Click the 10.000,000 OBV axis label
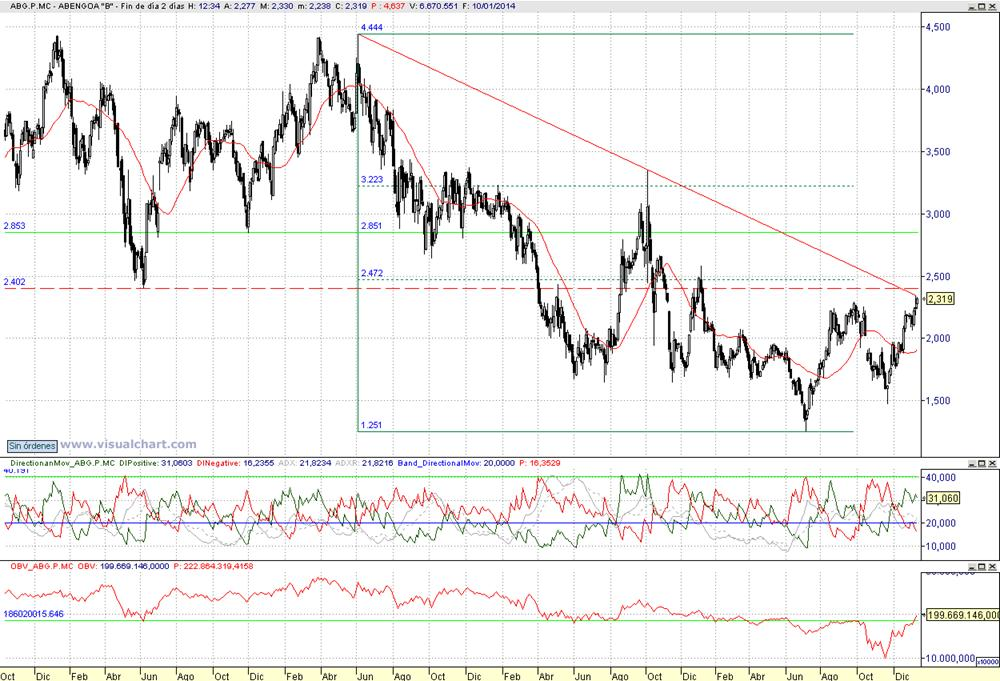1000x681 pixels. pyautogui.click(x=950, y=658)
